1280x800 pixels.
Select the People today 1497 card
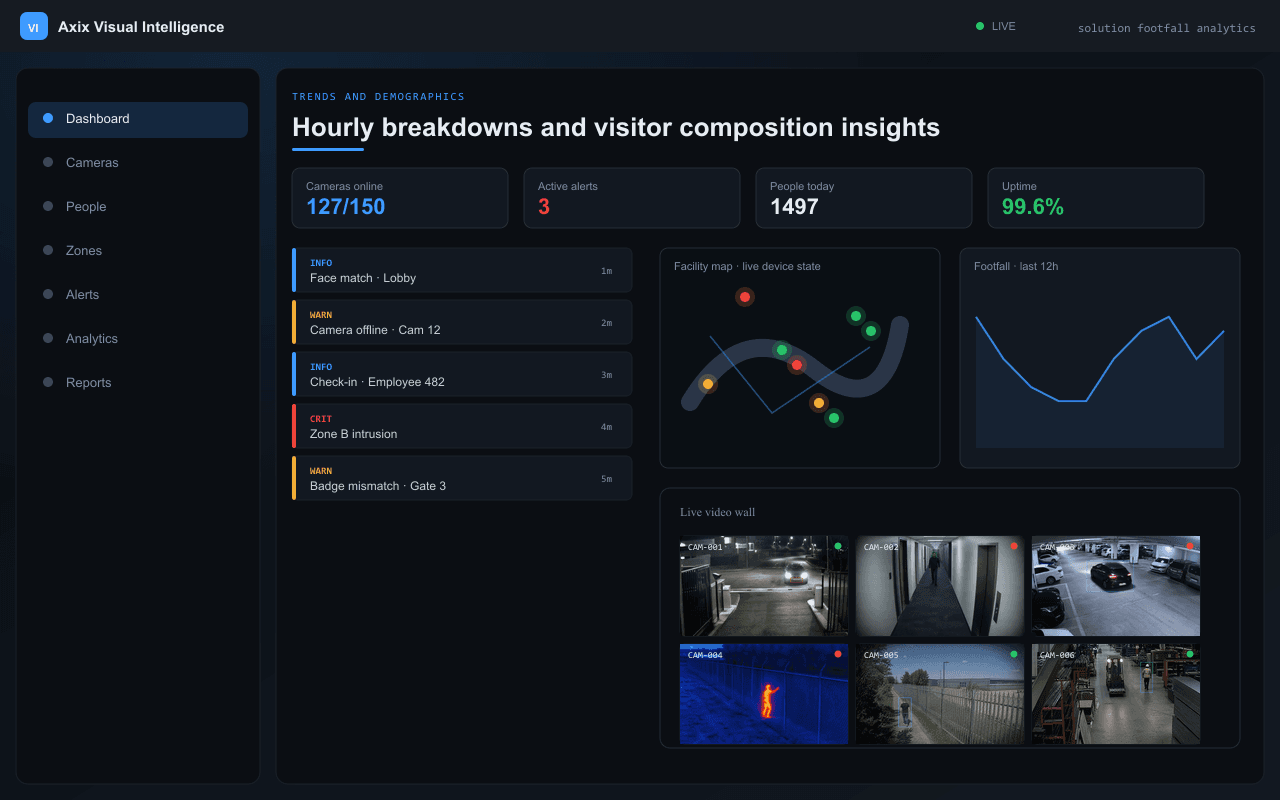(864, 198)
